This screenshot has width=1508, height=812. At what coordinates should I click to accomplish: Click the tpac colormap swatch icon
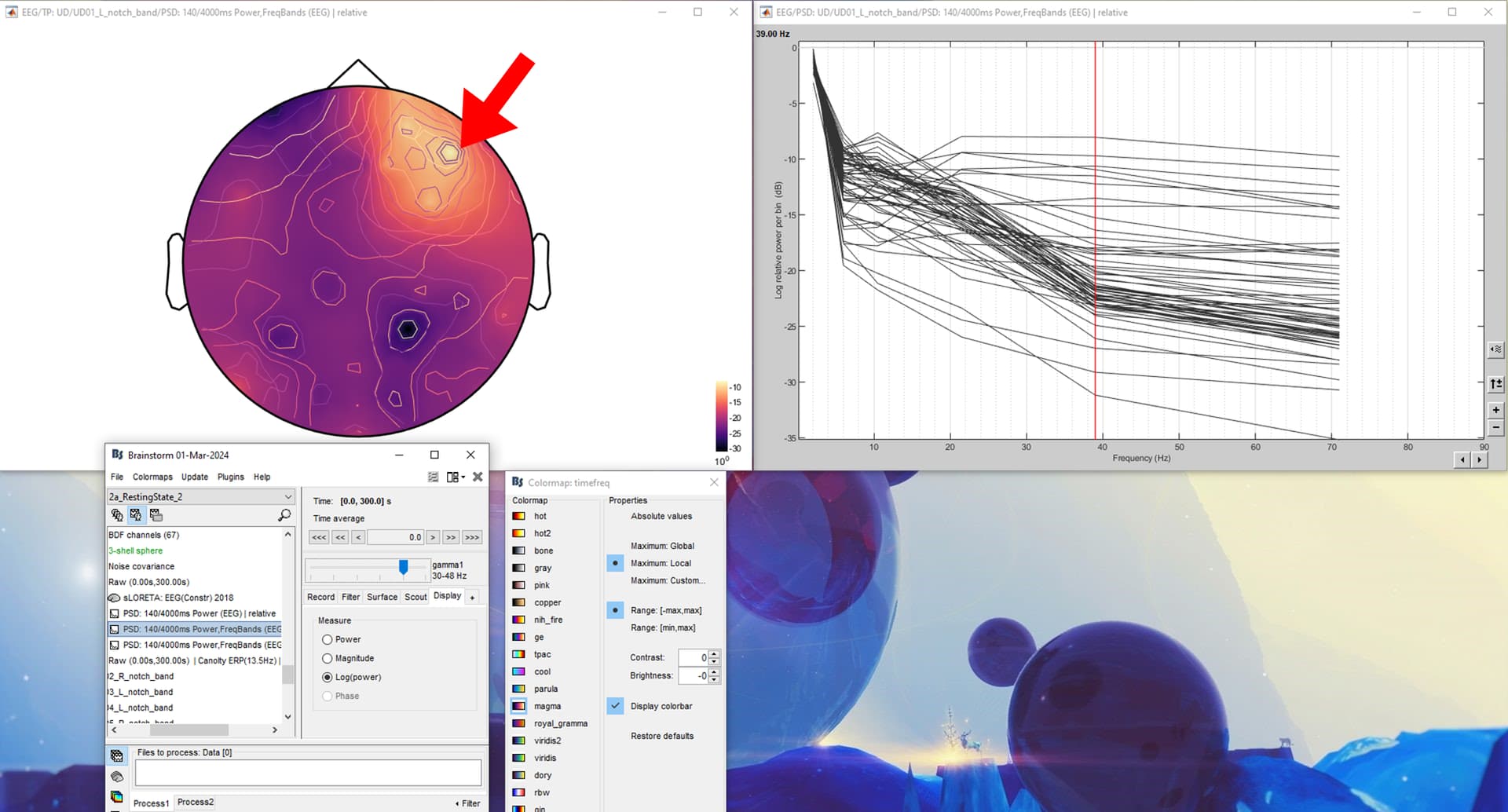point(518,654)
